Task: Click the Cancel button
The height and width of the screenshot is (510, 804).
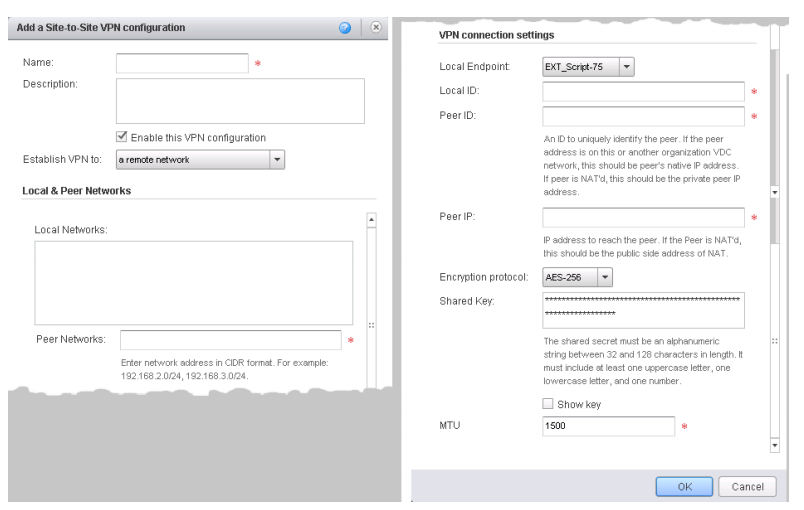Action: [747, 486]
